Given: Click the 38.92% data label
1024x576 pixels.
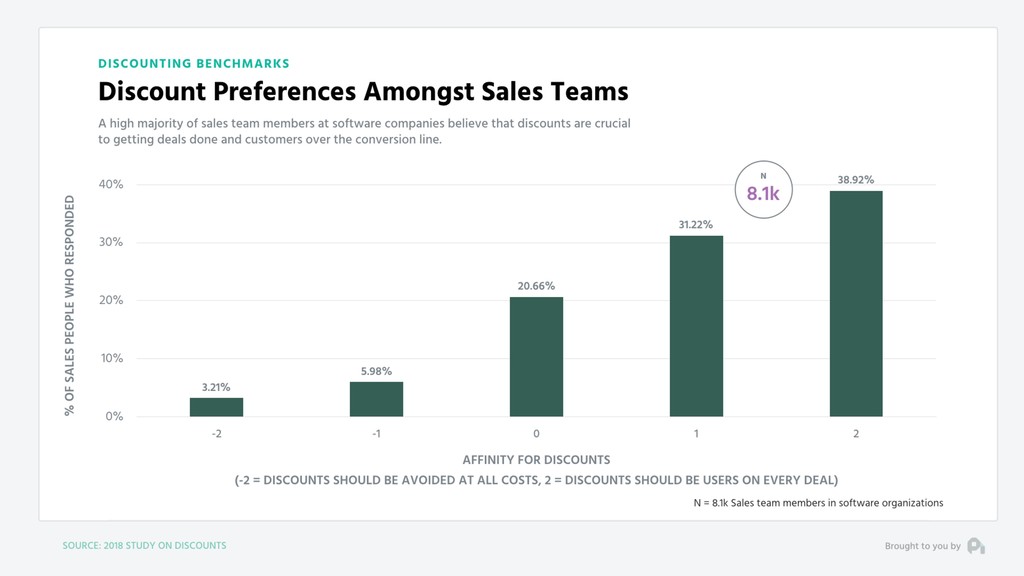Looking at the screenshot, I should pos(856,180).
